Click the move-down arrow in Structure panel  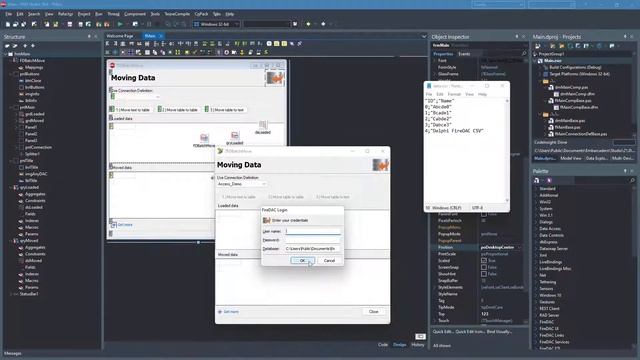(33, 46)
